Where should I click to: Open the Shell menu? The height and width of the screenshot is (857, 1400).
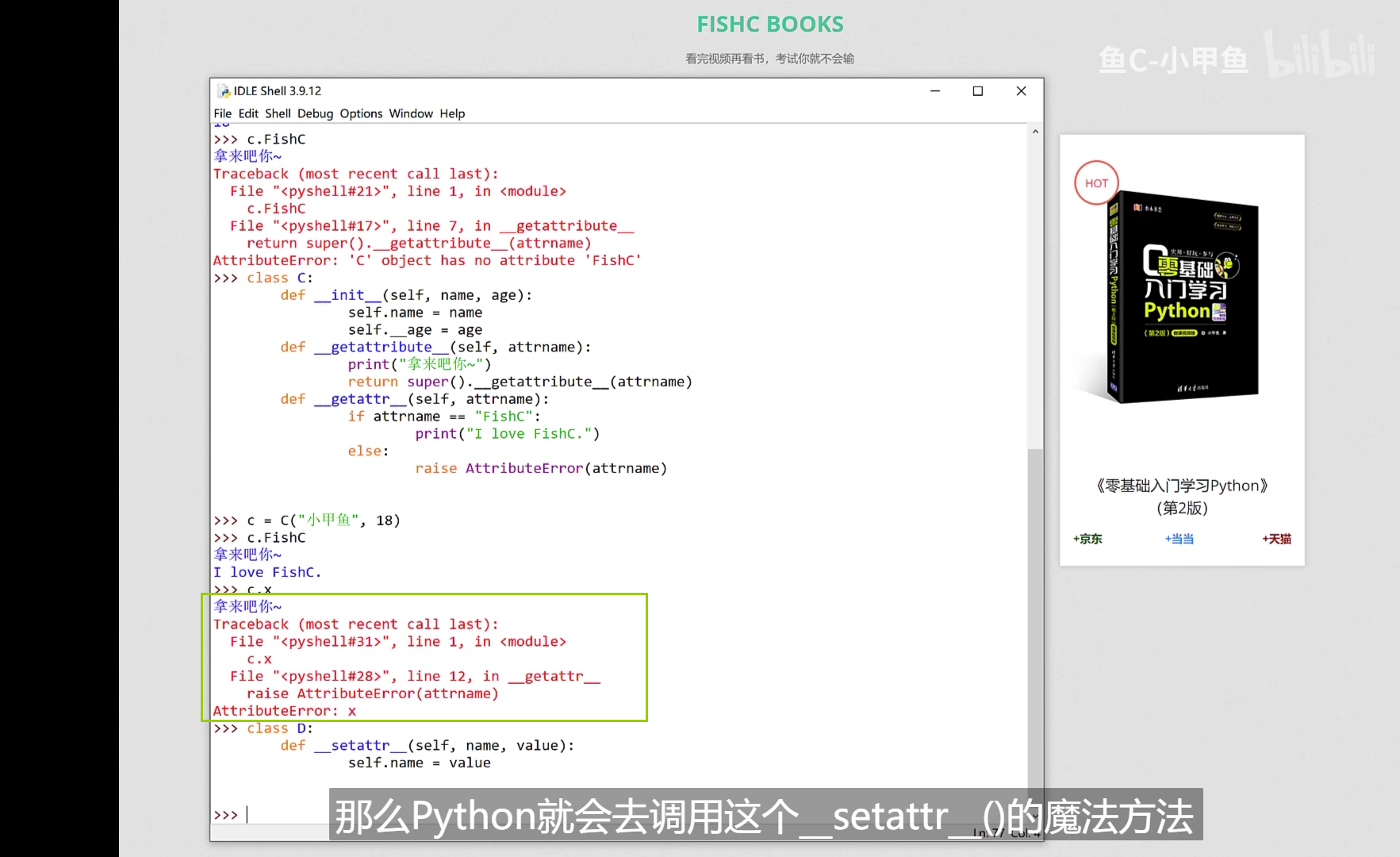[278, 113]
